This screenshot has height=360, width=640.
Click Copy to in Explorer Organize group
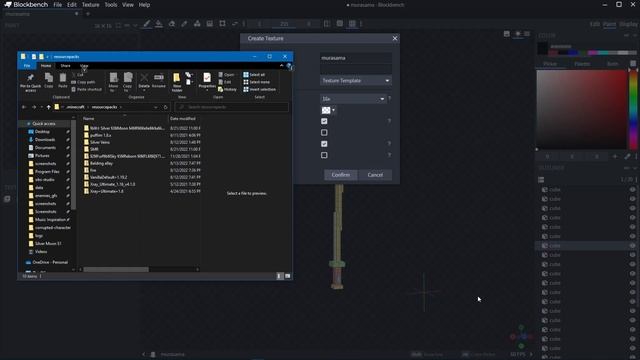127,82
